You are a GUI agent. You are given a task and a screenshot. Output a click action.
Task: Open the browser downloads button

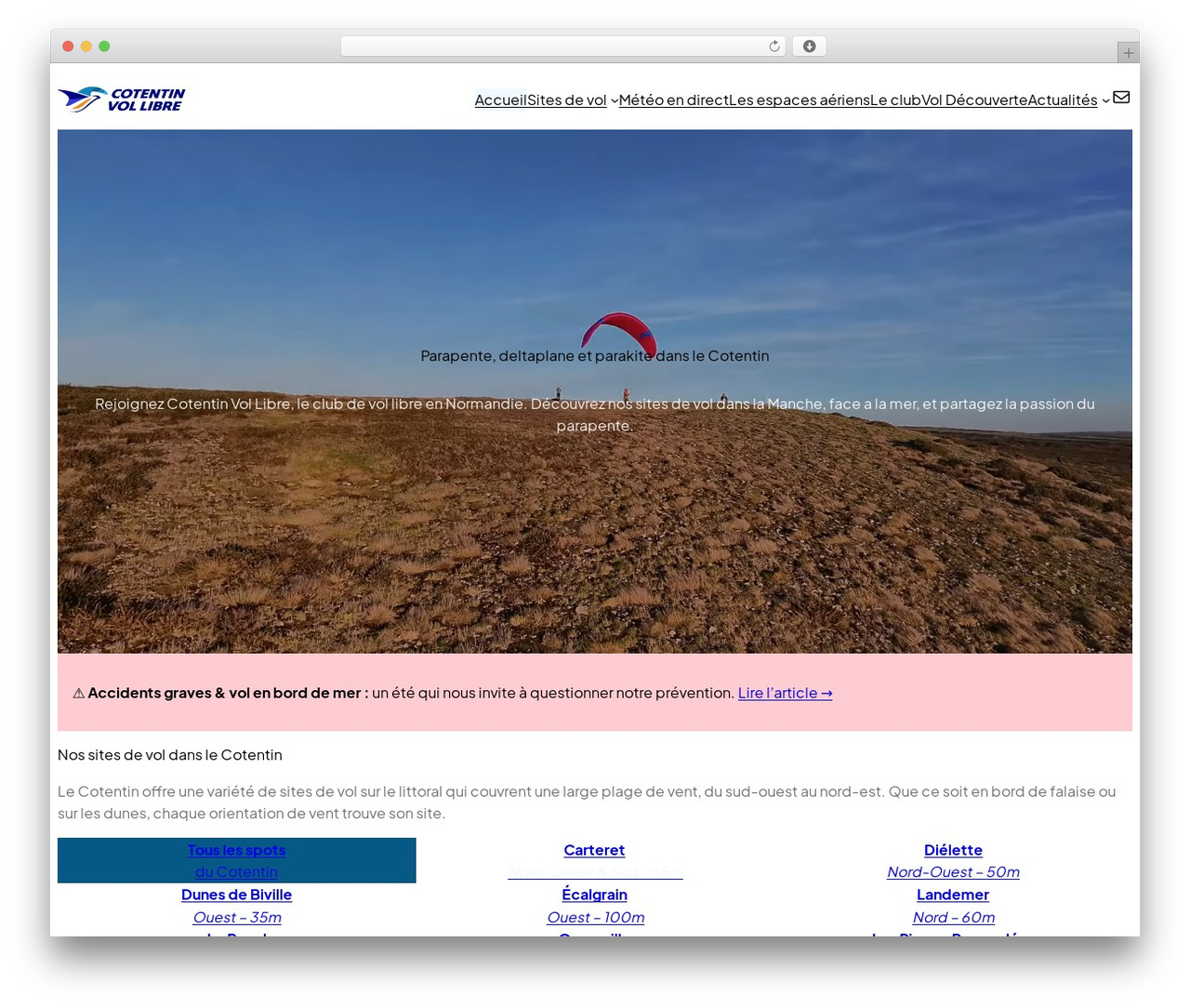(809, 46)
